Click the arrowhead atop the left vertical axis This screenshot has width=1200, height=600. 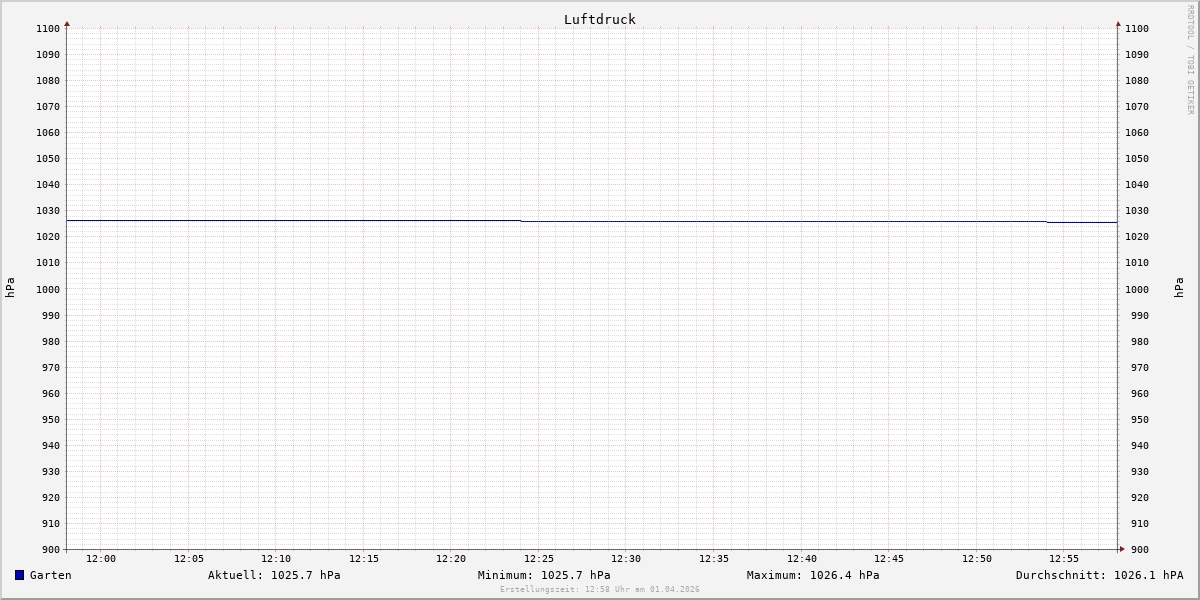67,23
